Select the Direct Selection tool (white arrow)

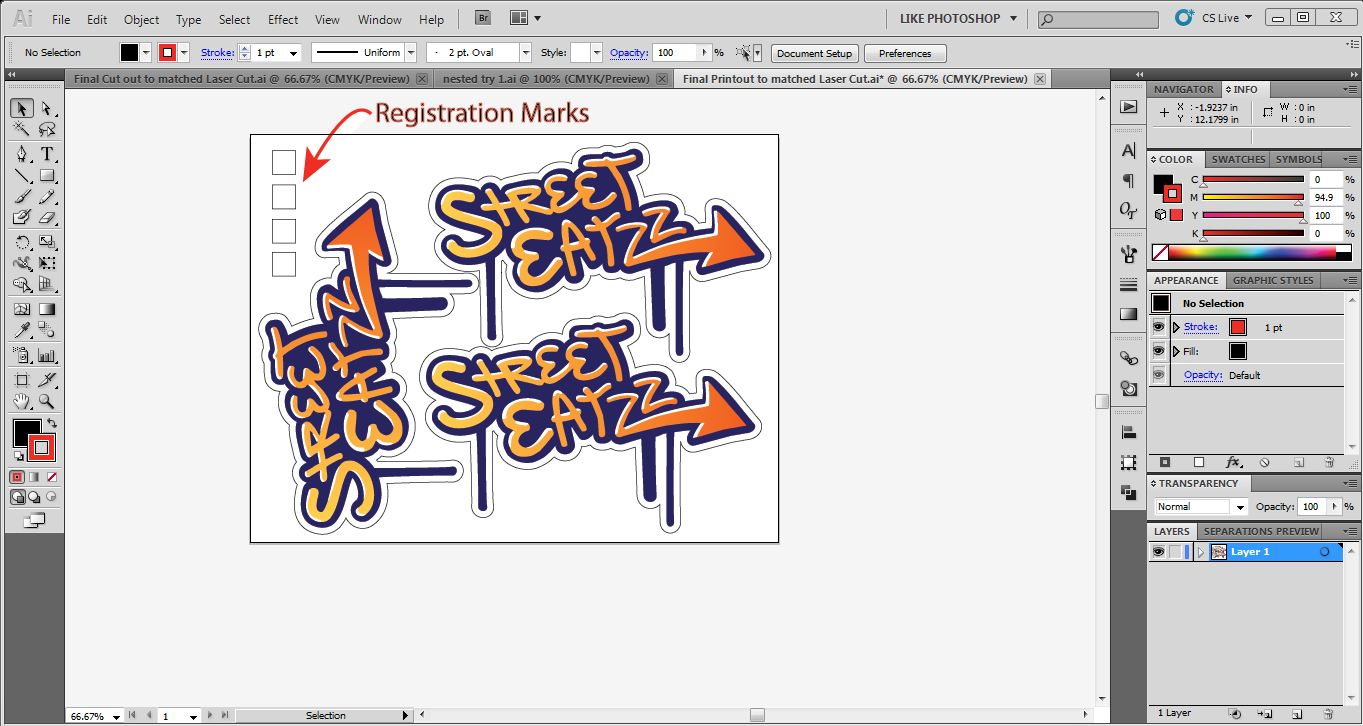click(x=46, y=108)
